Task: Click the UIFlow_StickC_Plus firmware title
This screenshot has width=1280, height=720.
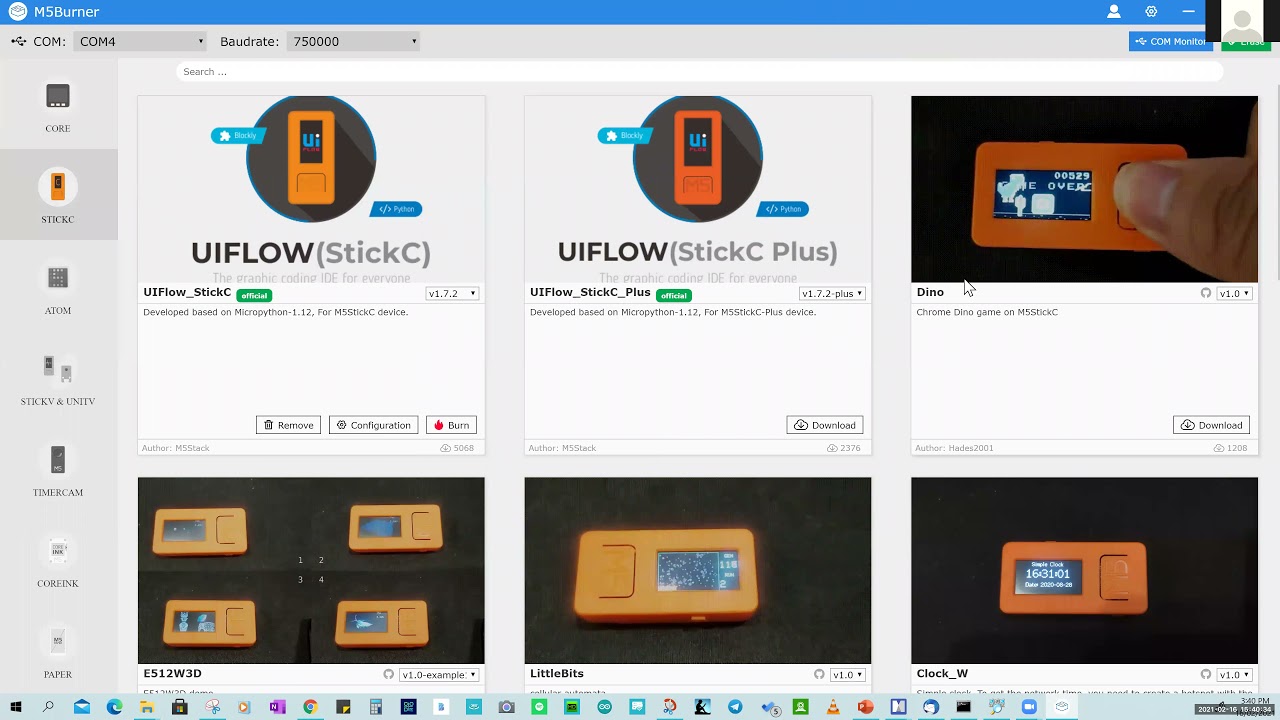Action: tap(590, 292)
